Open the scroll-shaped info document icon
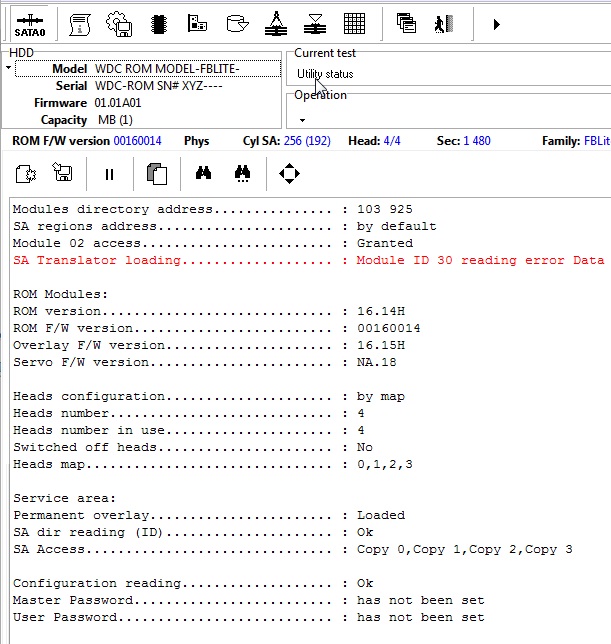 click(80, 24)
